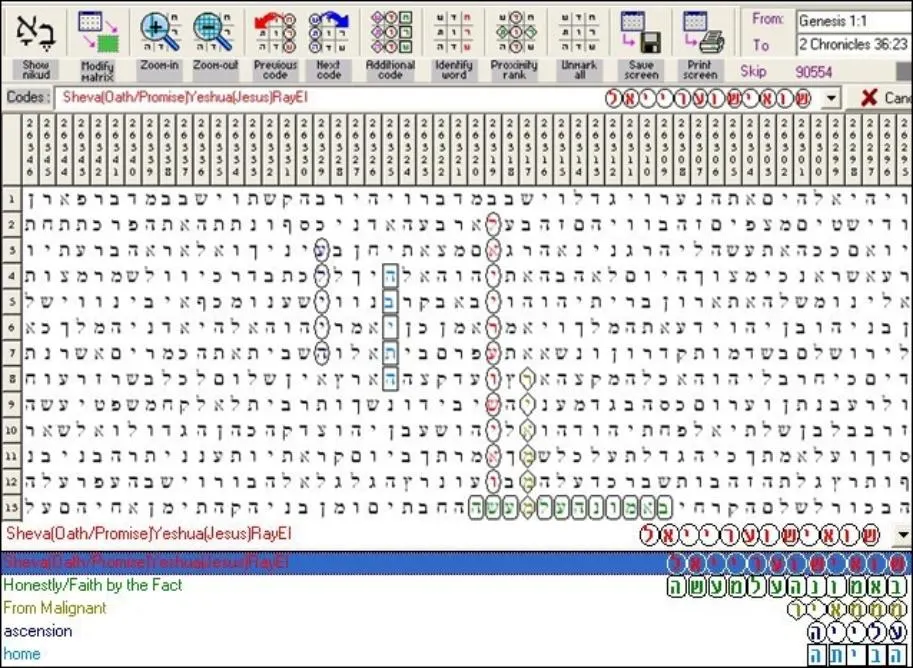Select the 'ascension' code row
The image size is (913, 668).
point(456,631)
